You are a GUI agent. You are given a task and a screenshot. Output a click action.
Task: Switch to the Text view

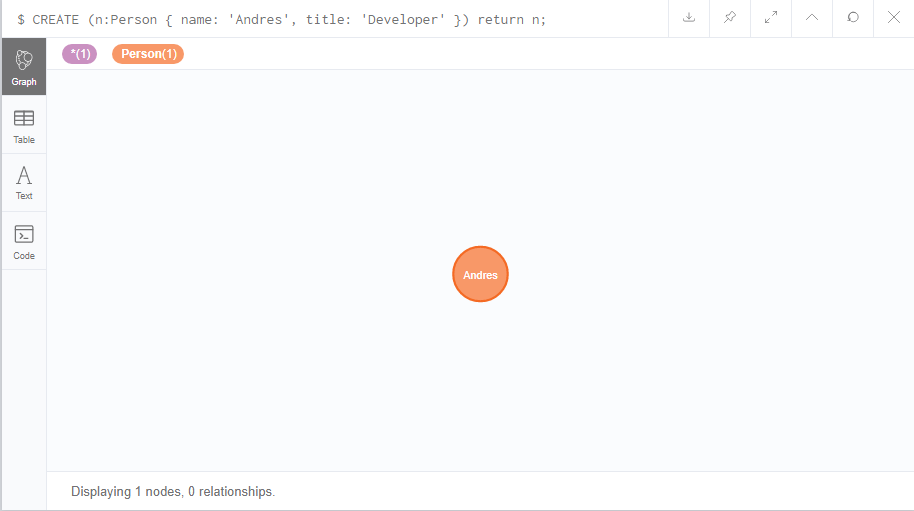[x=24, y=183]
